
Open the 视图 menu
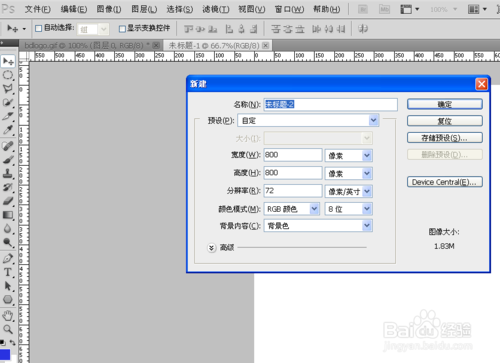(x=252, y=9)
